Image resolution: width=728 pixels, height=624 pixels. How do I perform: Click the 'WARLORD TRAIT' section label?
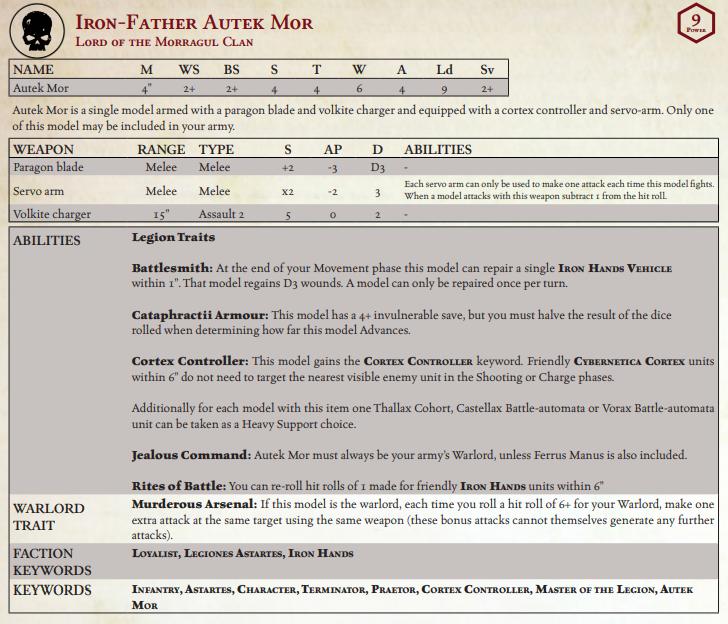(49, 517)
